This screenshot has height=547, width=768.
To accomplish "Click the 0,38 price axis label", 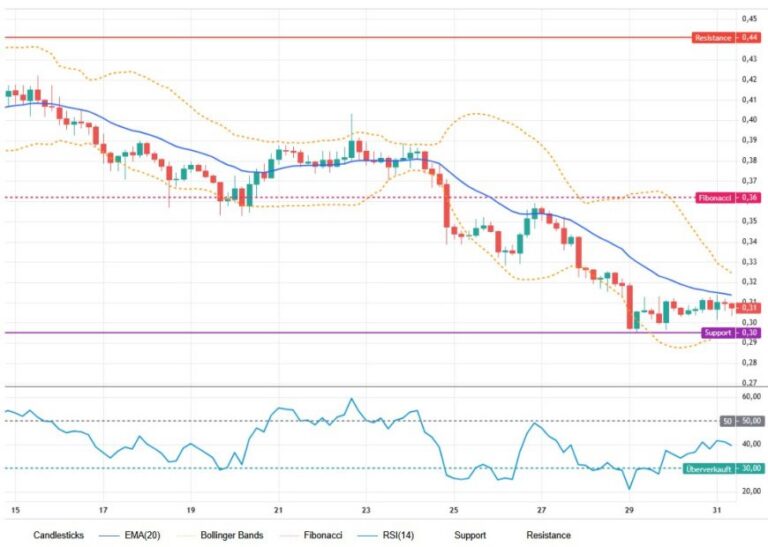I will (749, 161).
